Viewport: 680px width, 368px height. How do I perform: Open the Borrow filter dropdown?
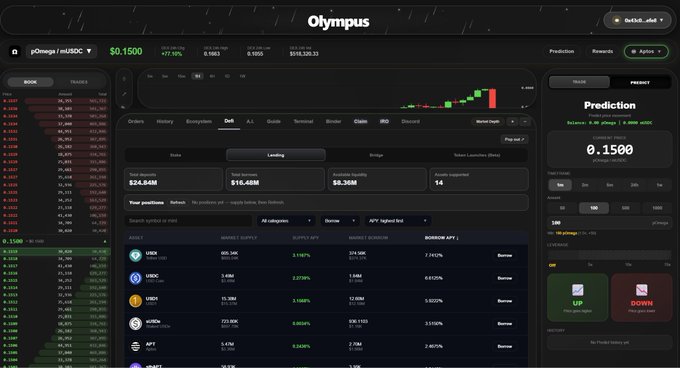(340, 221)
